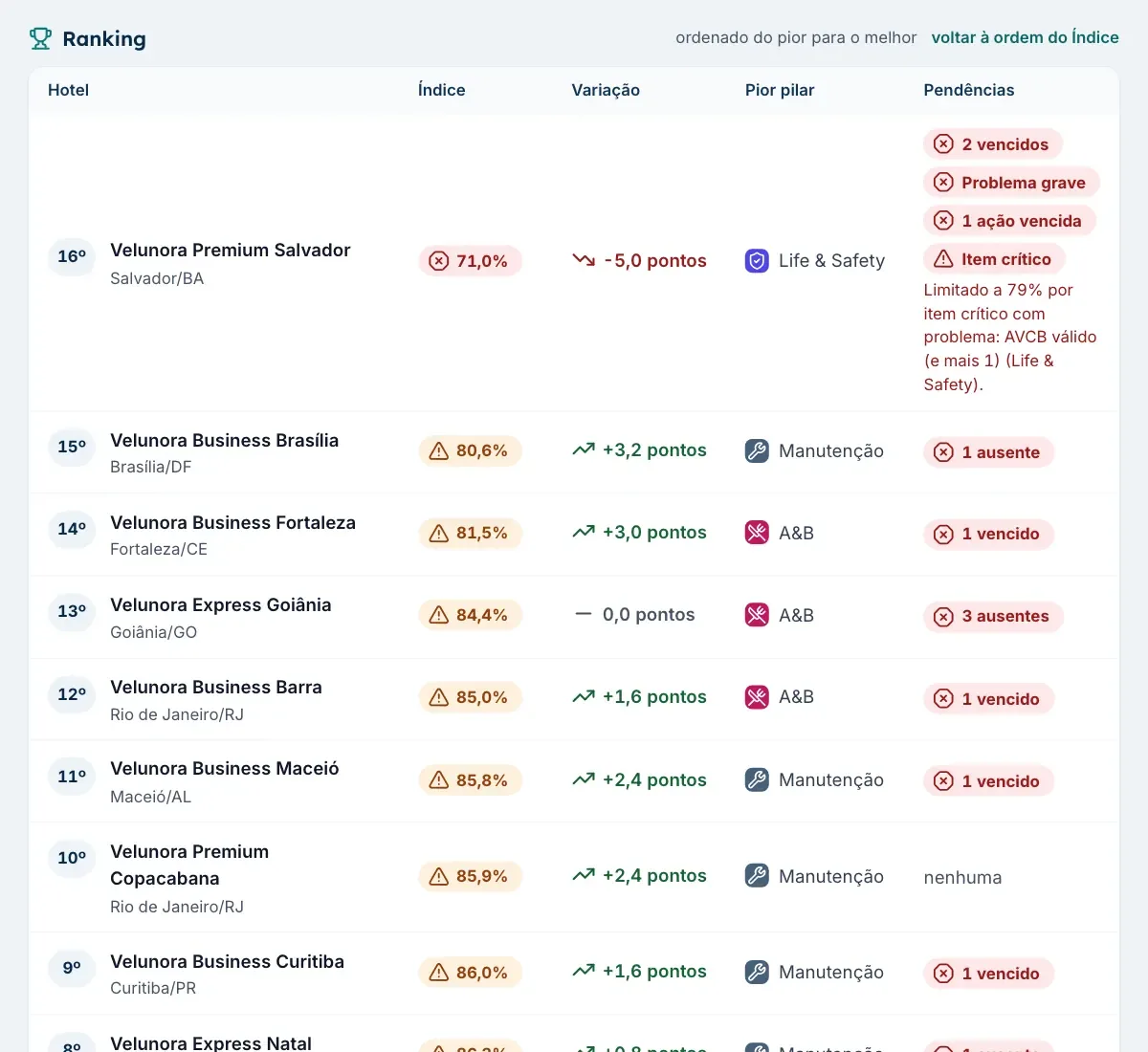Click the Variação column header
1148x1052 pixels.
click(606, 90)
